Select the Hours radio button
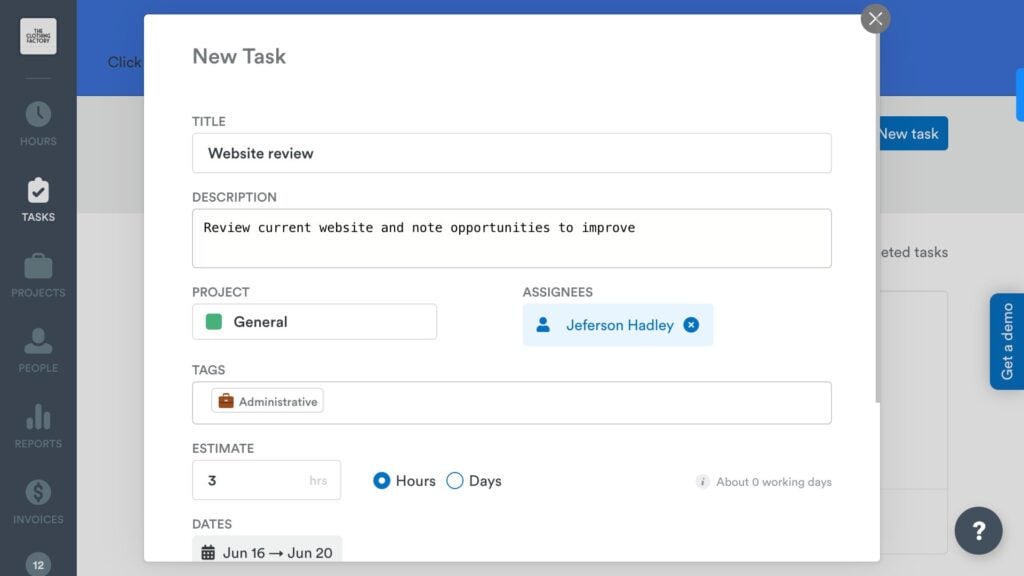The width and height of the screenshot is (1024, 576). [381, 481]
